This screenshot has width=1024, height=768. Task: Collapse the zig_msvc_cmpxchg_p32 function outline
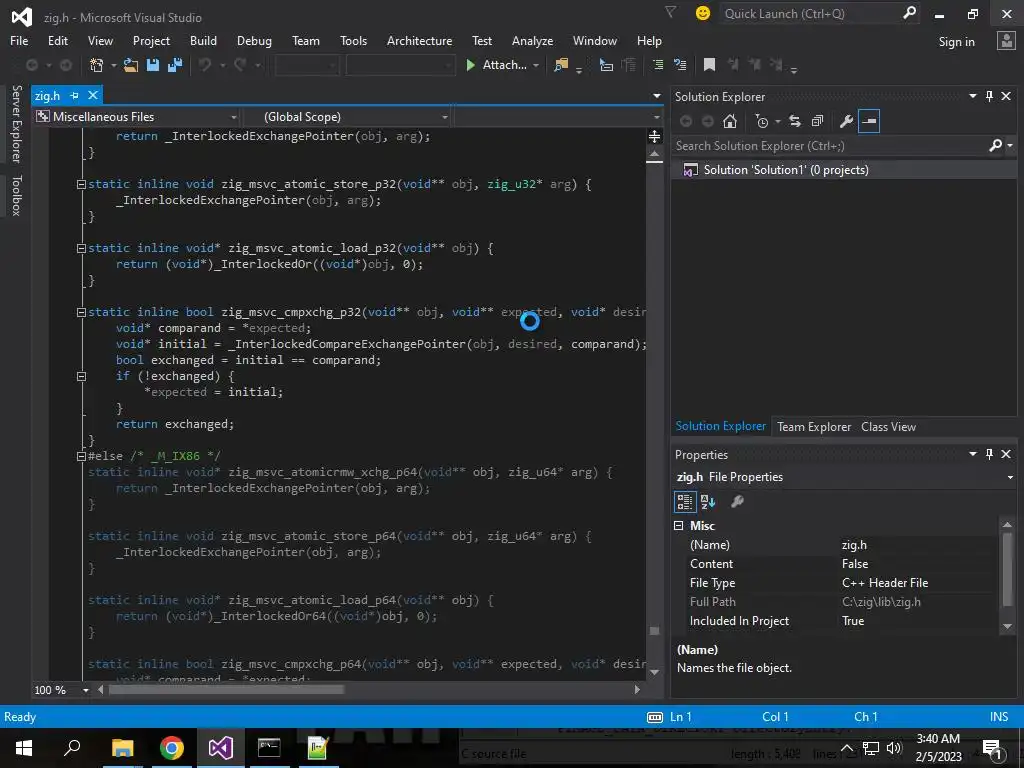(x=82, y=312)
